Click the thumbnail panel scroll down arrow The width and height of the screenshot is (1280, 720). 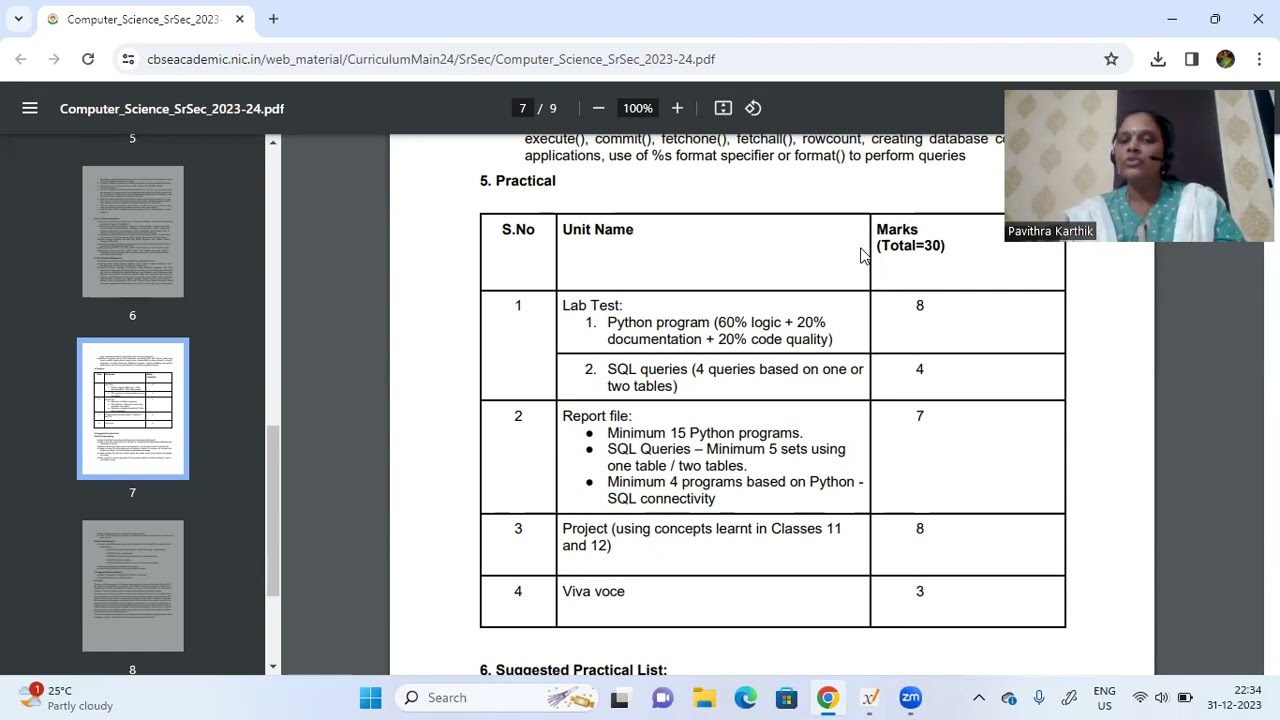coord(272,667)
